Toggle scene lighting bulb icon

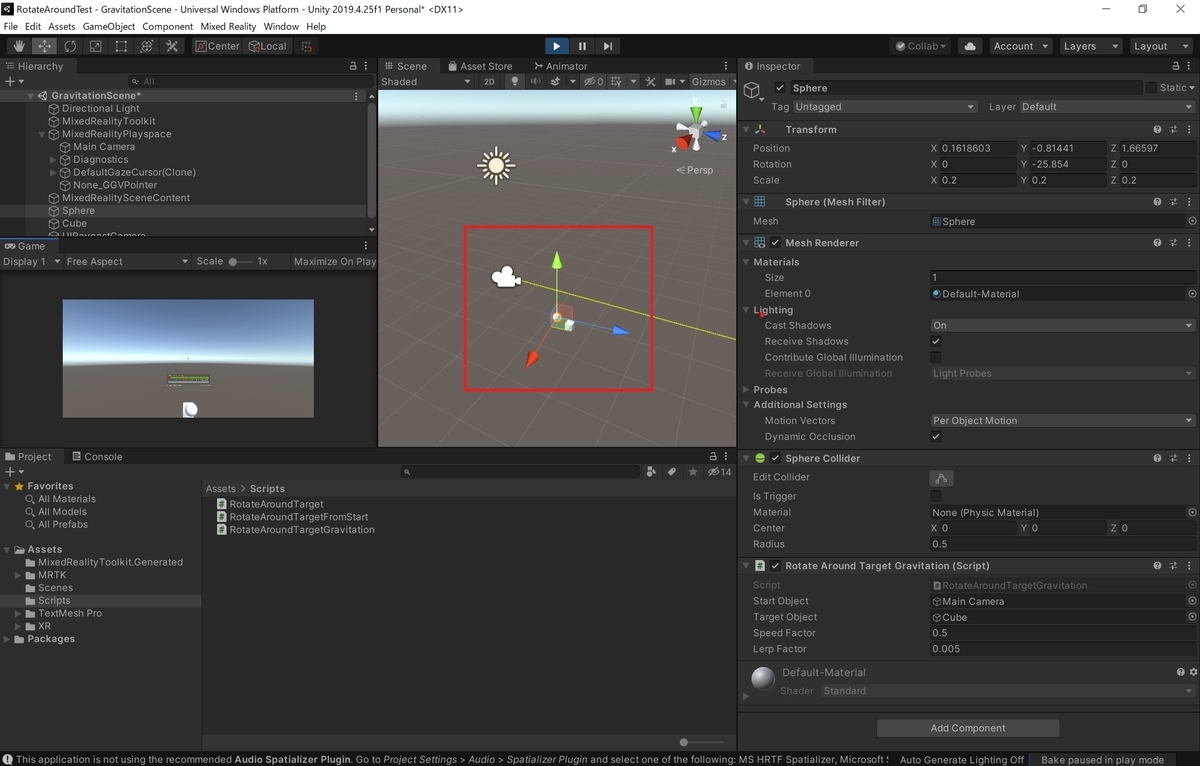click(x=515, y=82)
